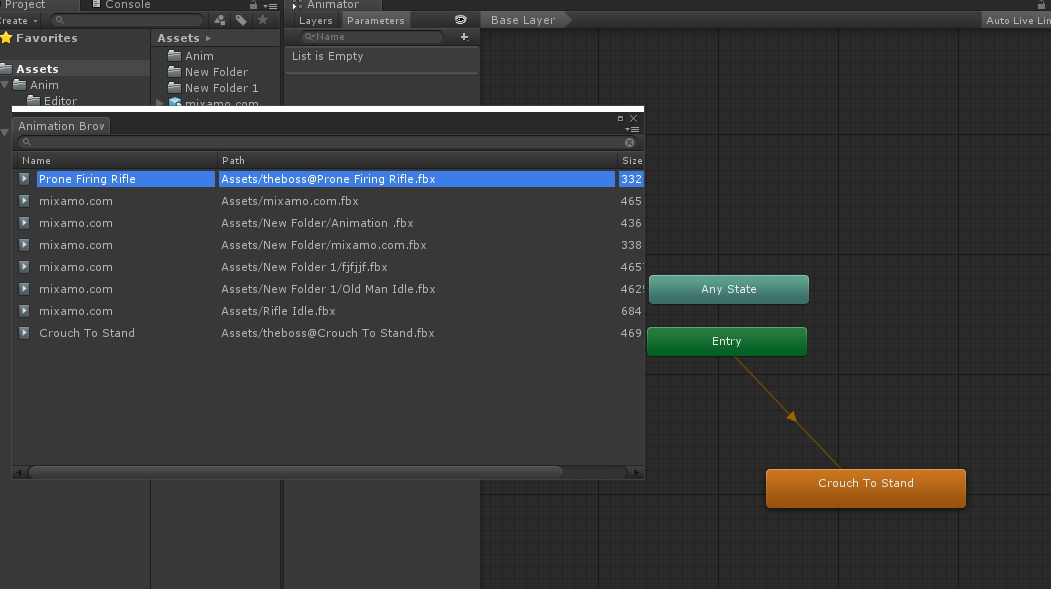Click play icon beside Crouch To Stand
The width and height of the screenshot is (1051, 589).
(x=24, y=333)
